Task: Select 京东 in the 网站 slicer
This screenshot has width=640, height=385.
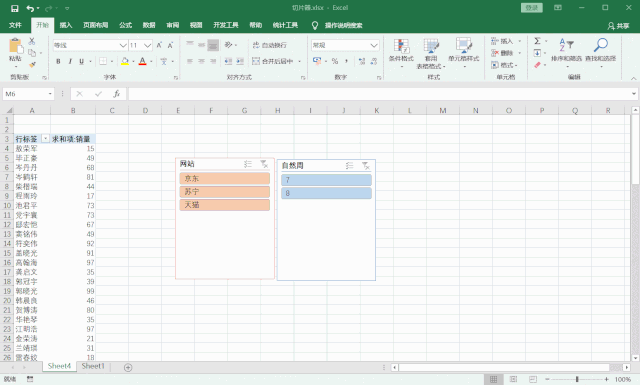Action: point(224,178)
